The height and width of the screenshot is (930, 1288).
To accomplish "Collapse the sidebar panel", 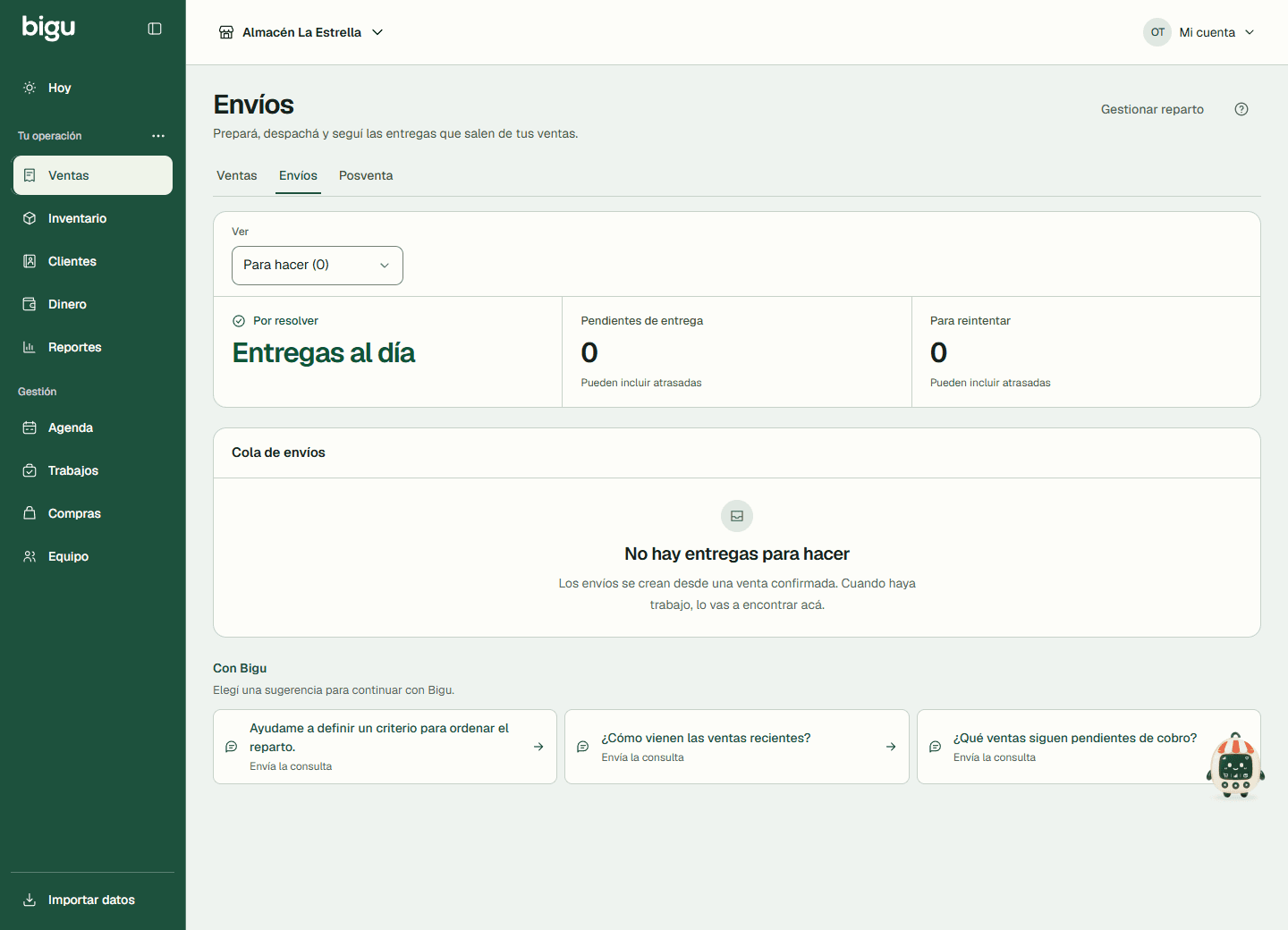I will point(155,29).
